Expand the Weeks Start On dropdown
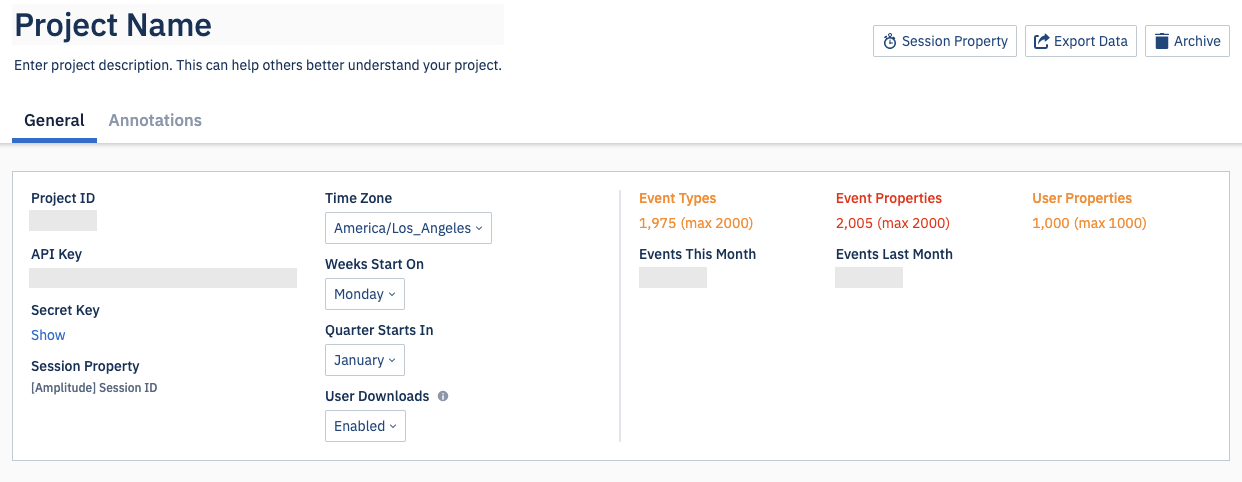 tap(365, 294)
